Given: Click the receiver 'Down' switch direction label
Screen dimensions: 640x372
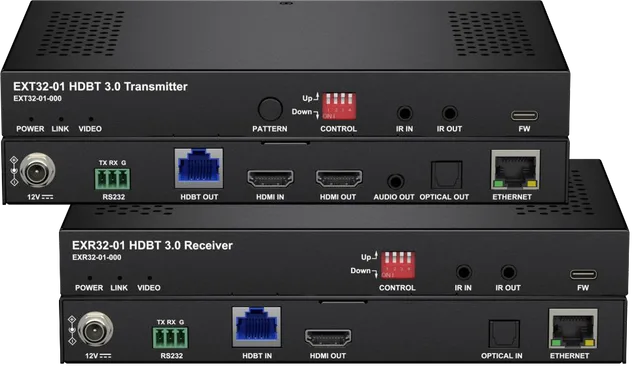Looking at the screenshot, I should coord(360,270).
